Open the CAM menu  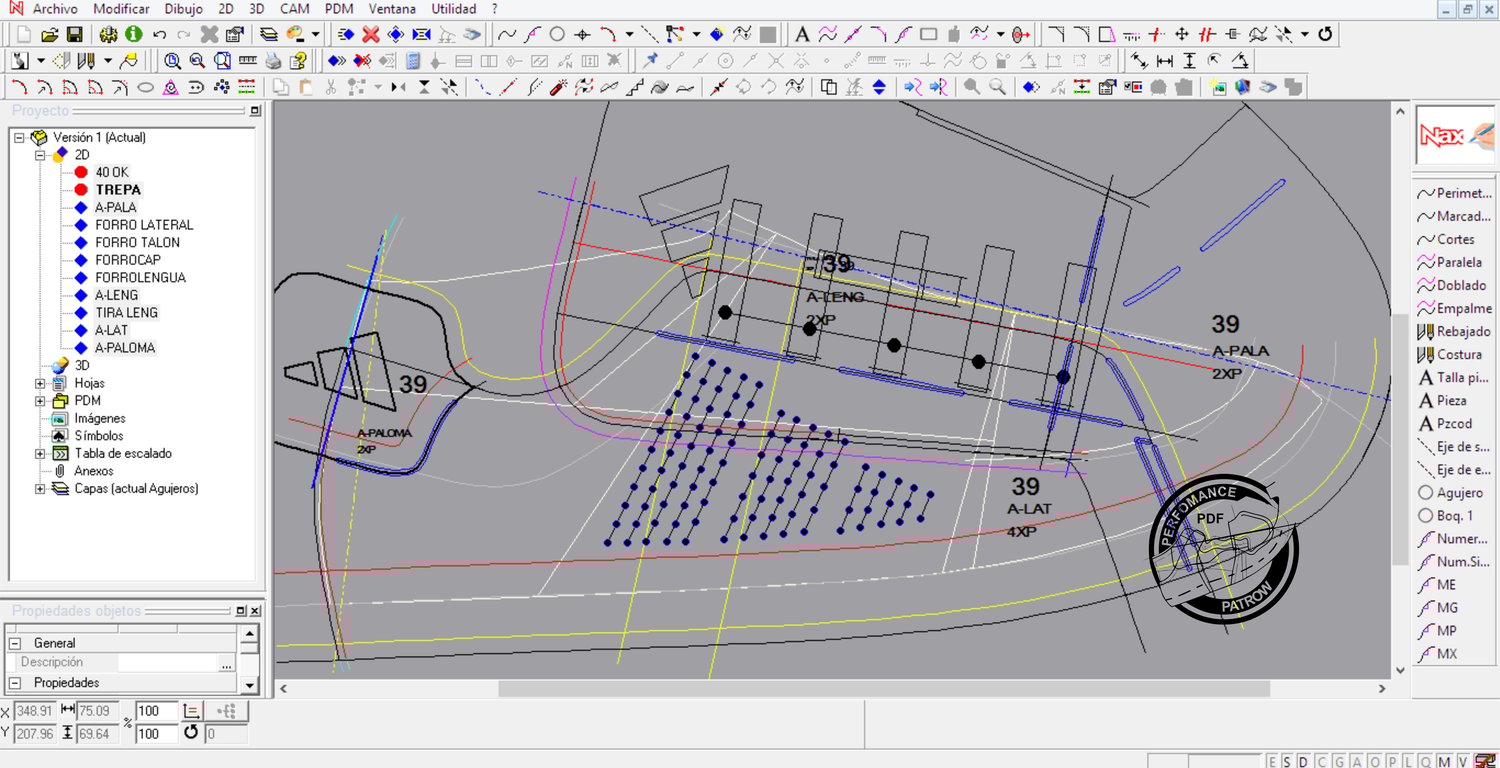(x=294, y=9)
